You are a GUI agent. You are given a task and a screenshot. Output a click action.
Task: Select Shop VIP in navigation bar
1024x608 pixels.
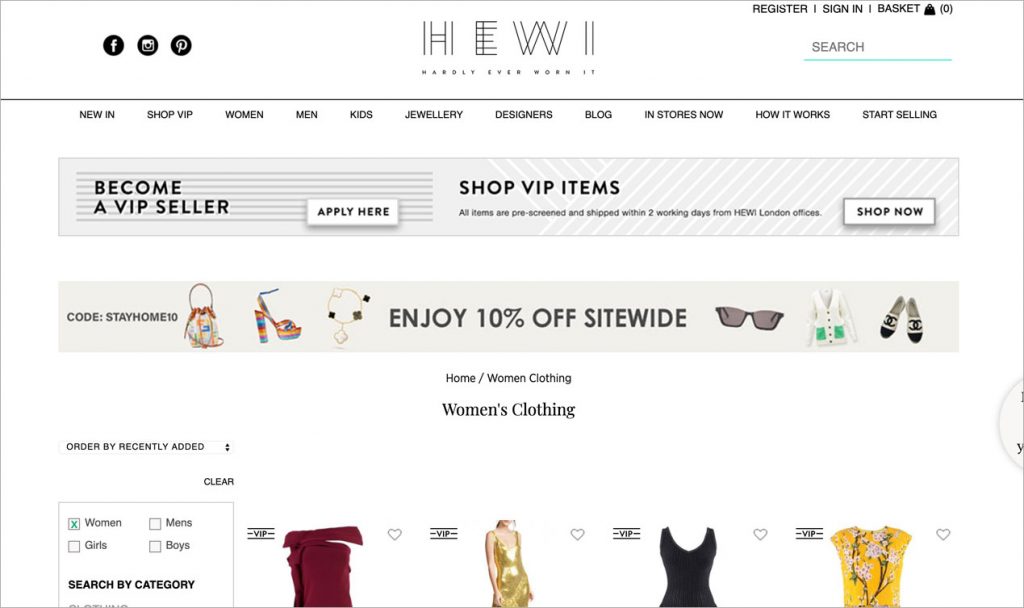pyautogui.click(x=170, y=114)
